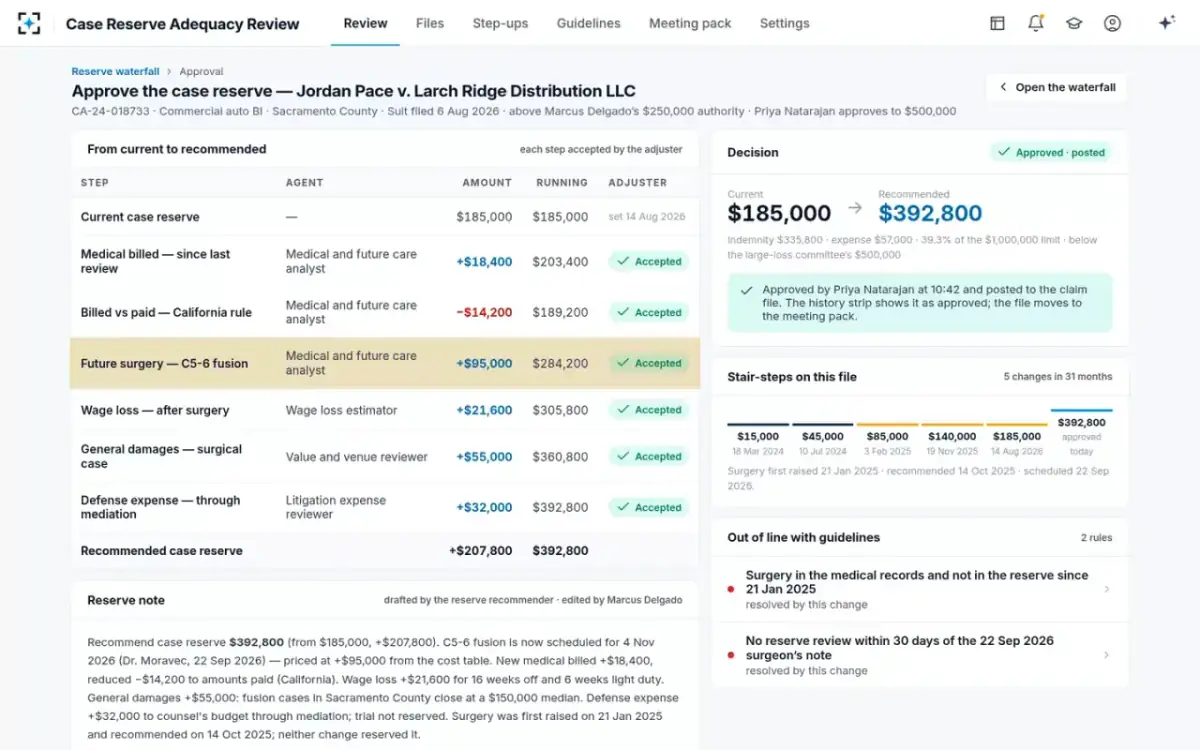This screenshot has width=1200, height=750.
Task: Select the $392,800 stair-step approved today
Action: point(1082,434)
